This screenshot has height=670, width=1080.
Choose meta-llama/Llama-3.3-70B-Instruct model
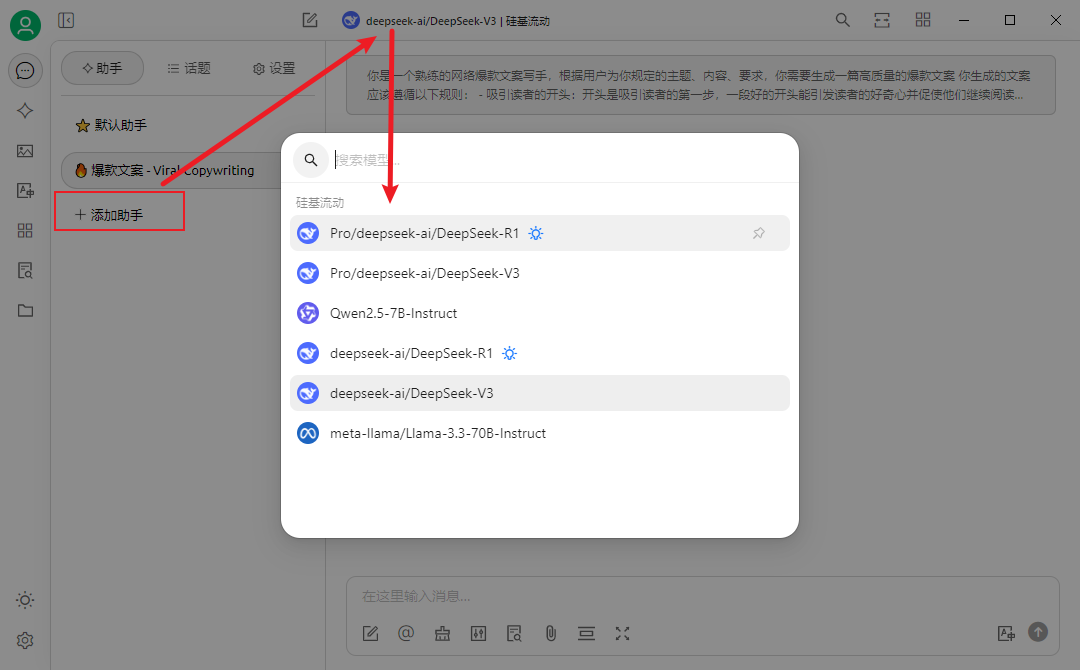[x=539, y=433]
